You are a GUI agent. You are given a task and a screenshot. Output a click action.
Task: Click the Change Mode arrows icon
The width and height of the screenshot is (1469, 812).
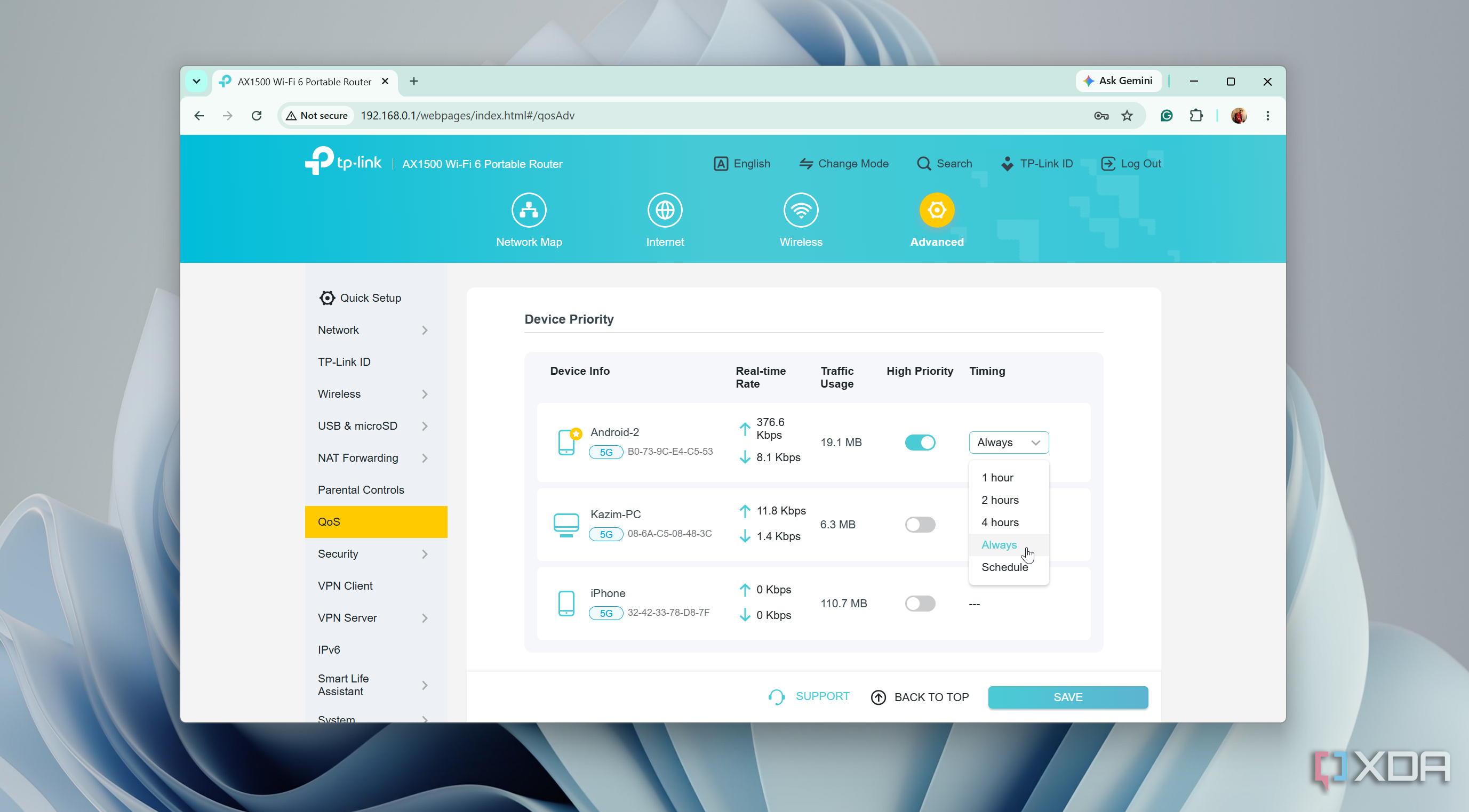[806, 164]
